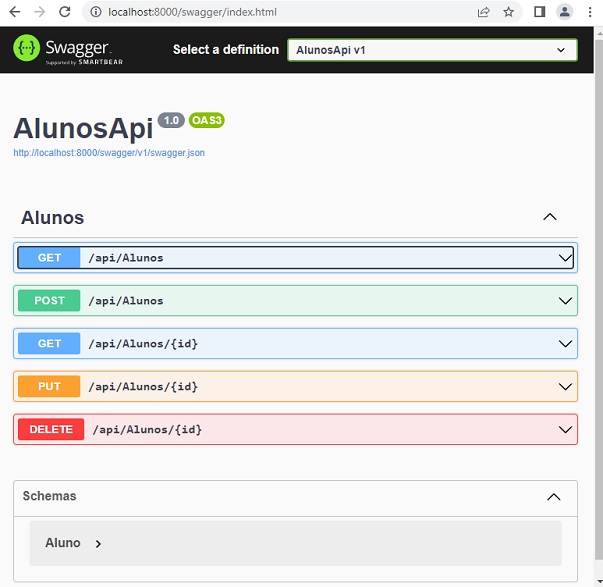
Task: Open the AlunosApi v1 definition dropdown
Action: click(431, 50)
